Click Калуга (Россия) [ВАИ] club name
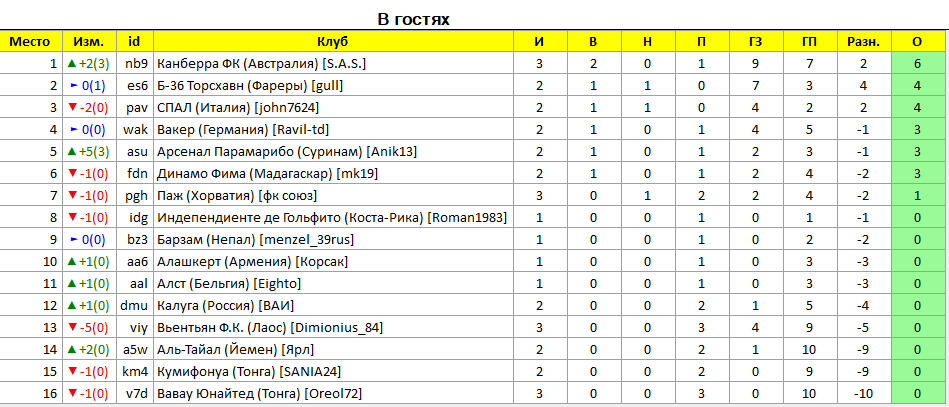Image resolution: width=949 pixels, height=407 pixels. 226,306
